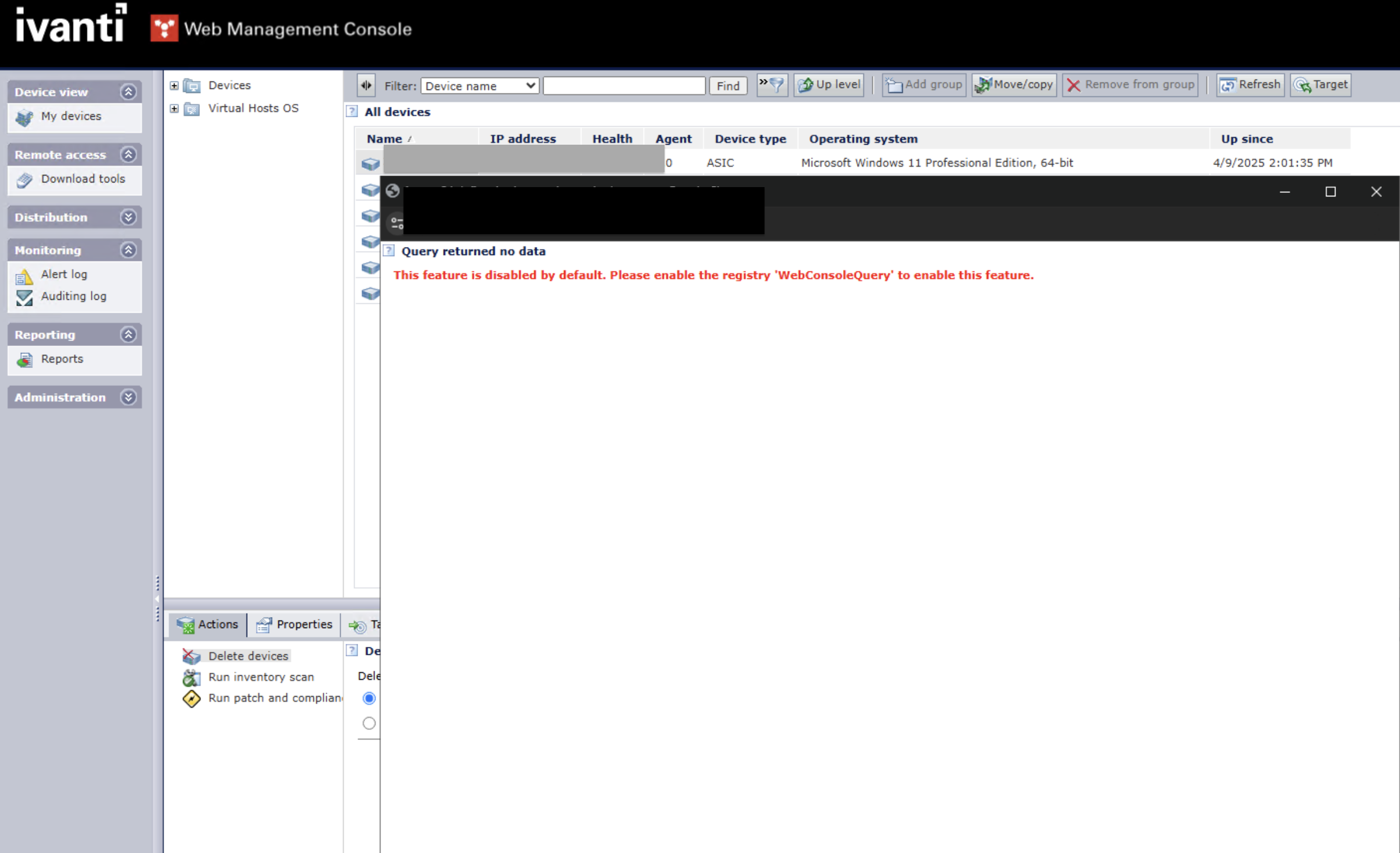The height and width of the screenshot is (853, 1400).
Task: Select the second unselected radio button
Action: 369,723
